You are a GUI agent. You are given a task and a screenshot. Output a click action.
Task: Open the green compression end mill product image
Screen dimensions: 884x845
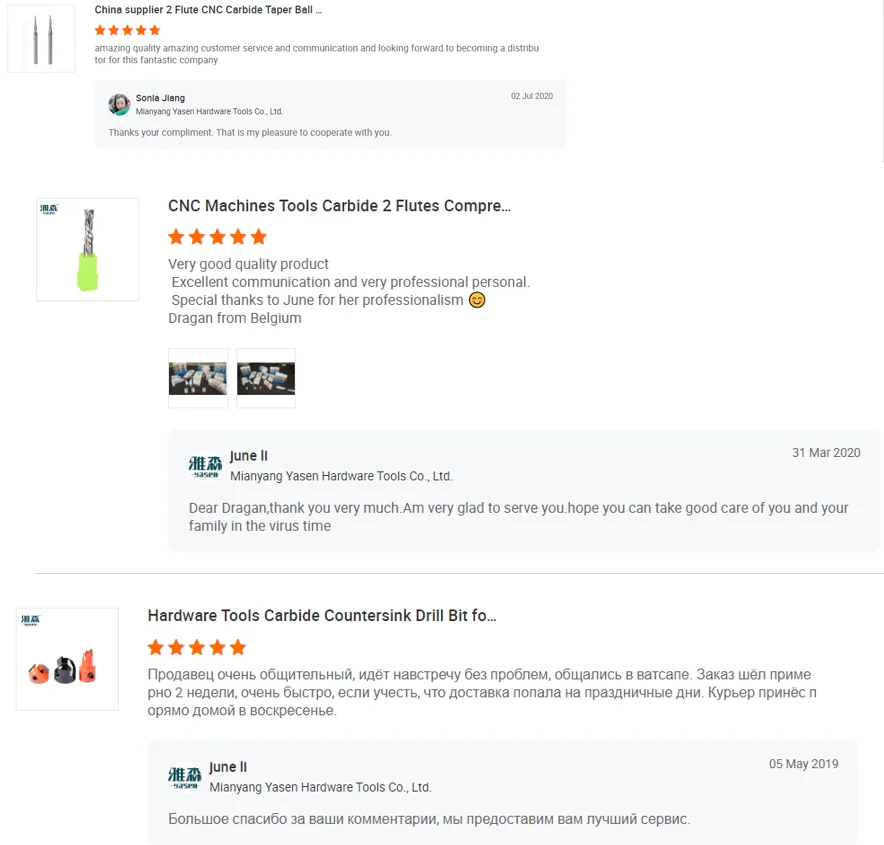tap(87, 249)
